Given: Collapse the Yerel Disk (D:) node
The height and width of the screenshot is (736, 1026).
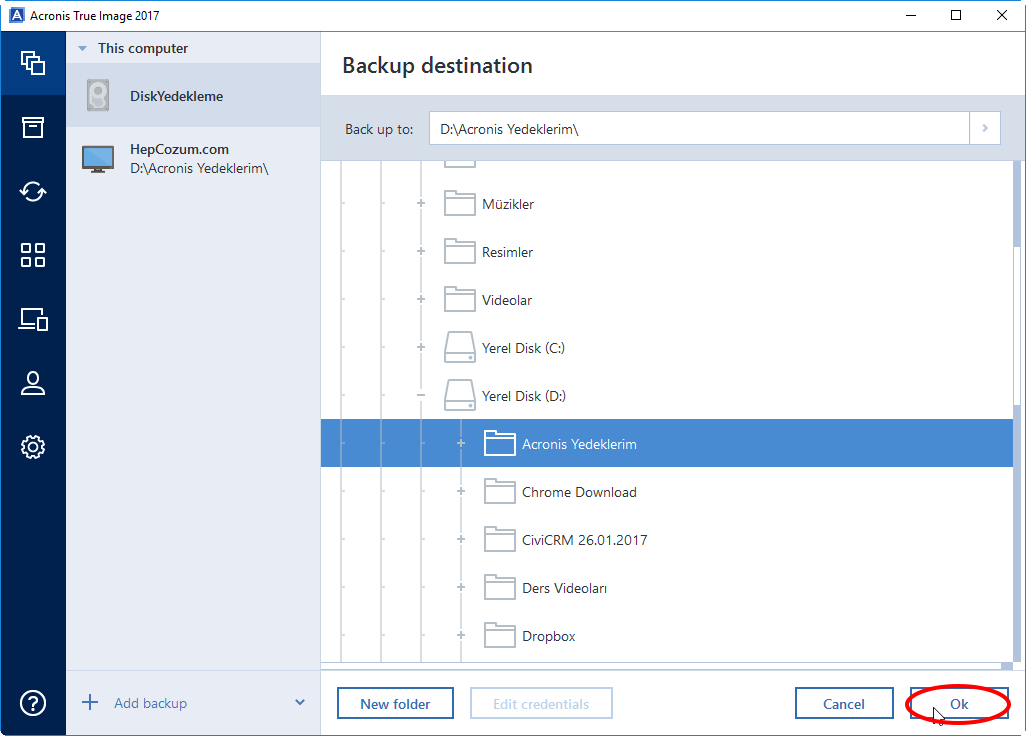Looking at the screenshot, I should coord(421,395).
